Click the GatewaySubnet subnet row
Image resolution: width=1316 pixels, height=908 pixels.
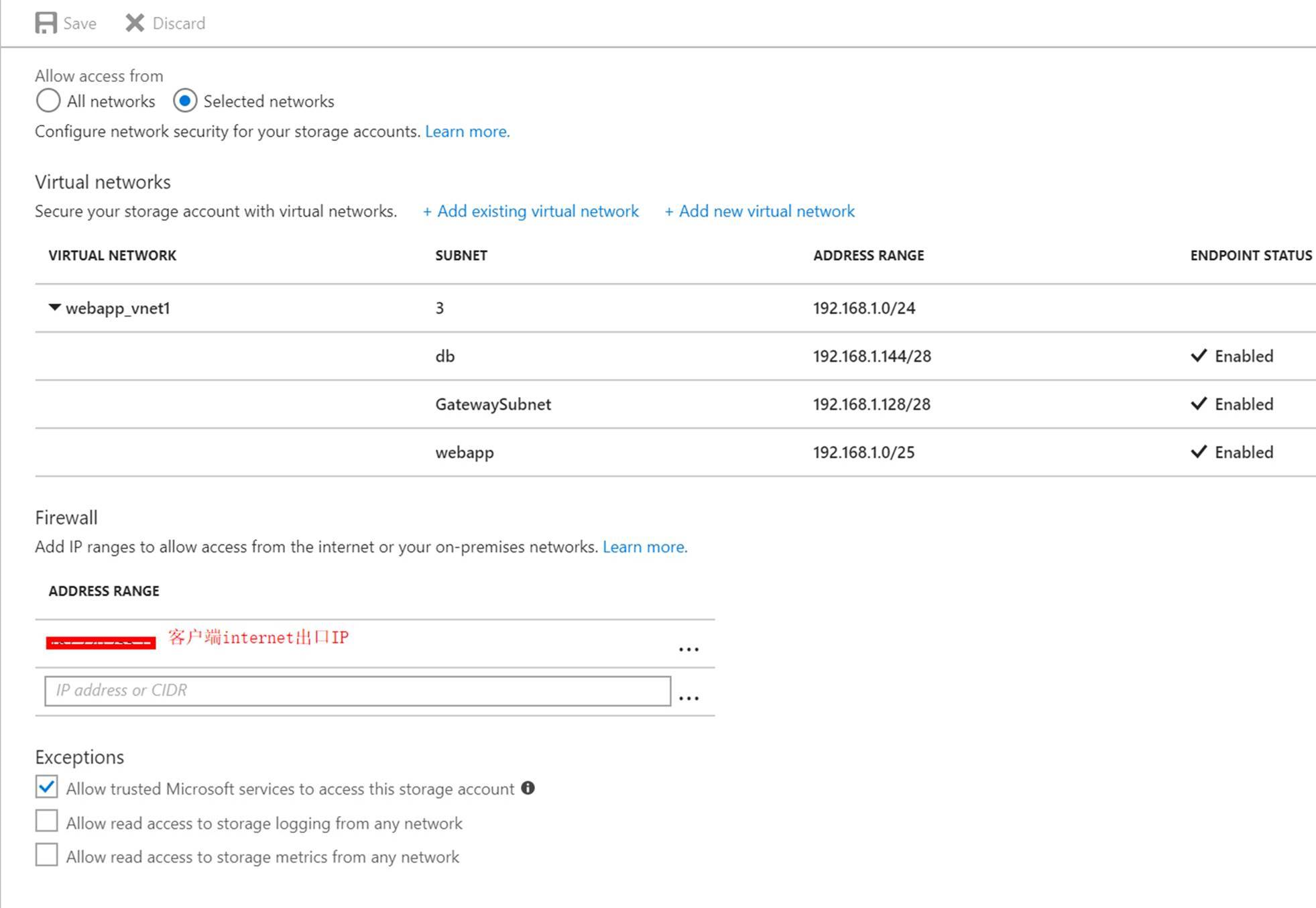493,404
